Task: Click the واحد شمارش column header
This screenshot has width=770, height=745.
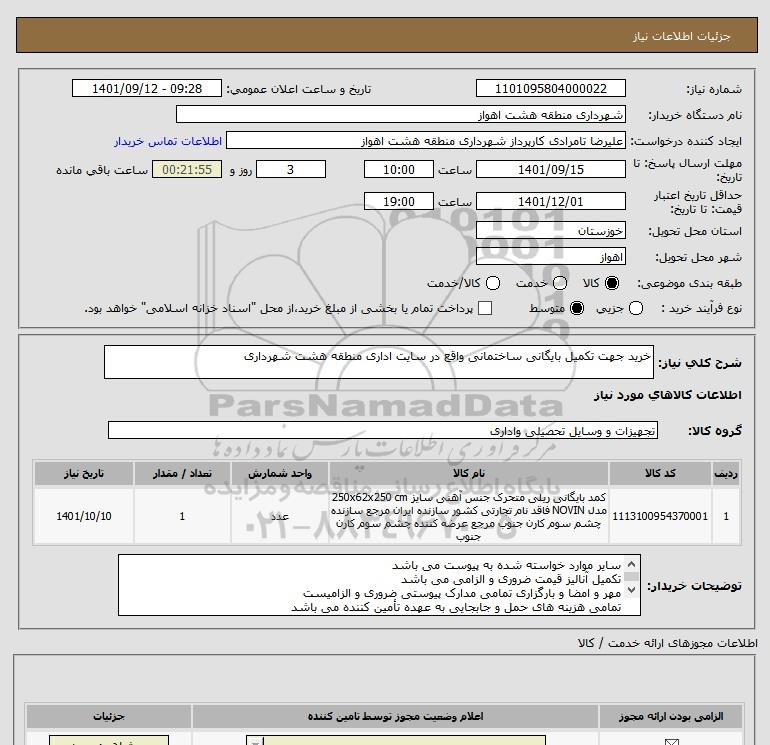Action: coord(279,473)
